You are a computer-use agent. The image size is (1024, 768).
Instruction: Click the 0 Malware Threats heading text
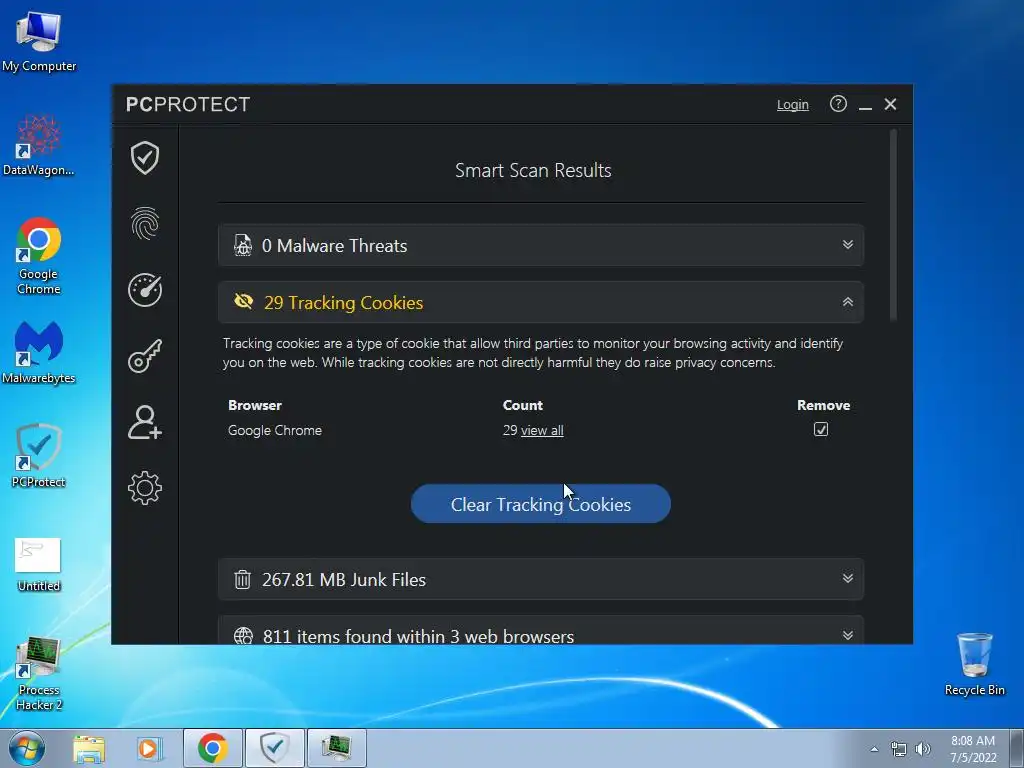pos(334,246)
